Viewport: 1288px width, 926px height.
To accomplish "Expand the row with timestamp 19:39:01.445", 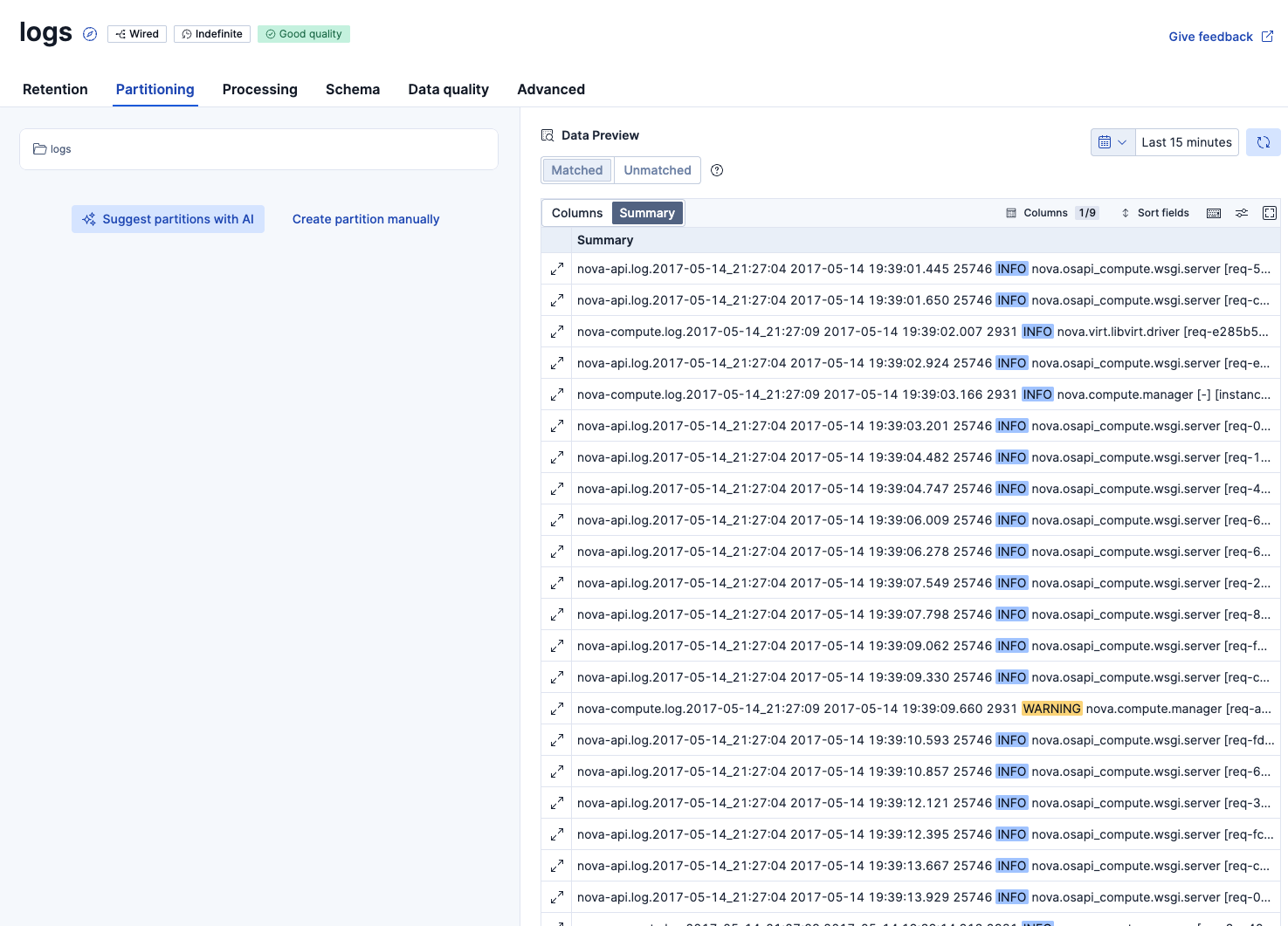I will point(557,269).
